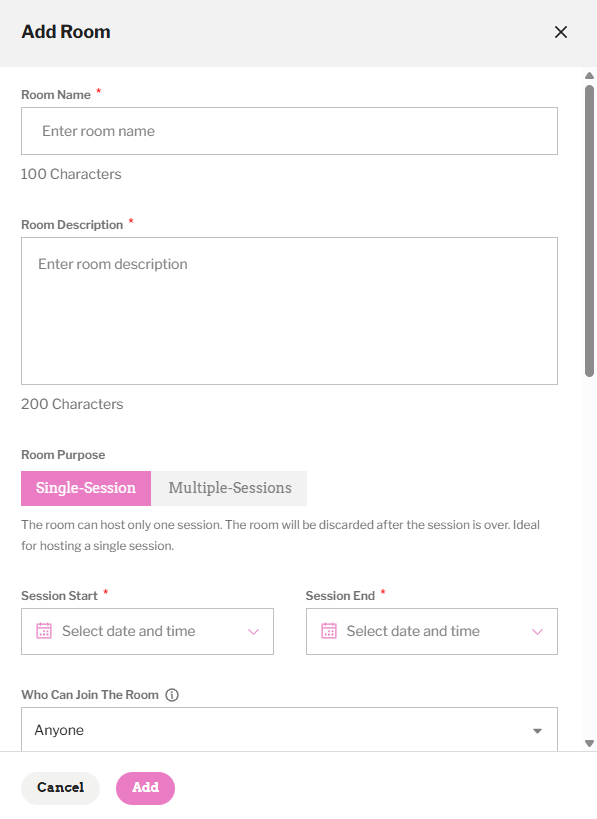This screenshot has width=597, height=819.
Task: Click the Session End calendar icon
Action: [329, 631]
